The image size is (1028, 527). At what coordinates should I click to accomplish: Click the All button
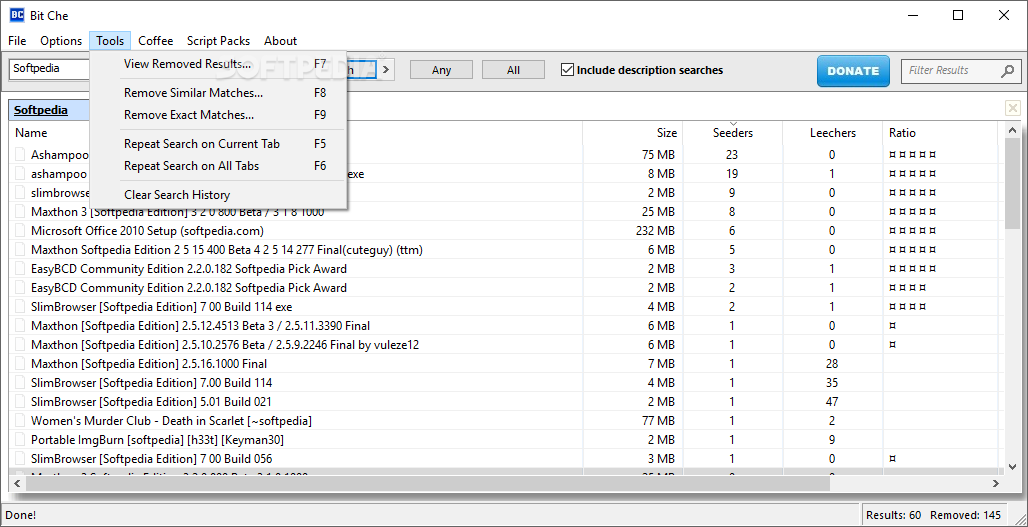513,69
